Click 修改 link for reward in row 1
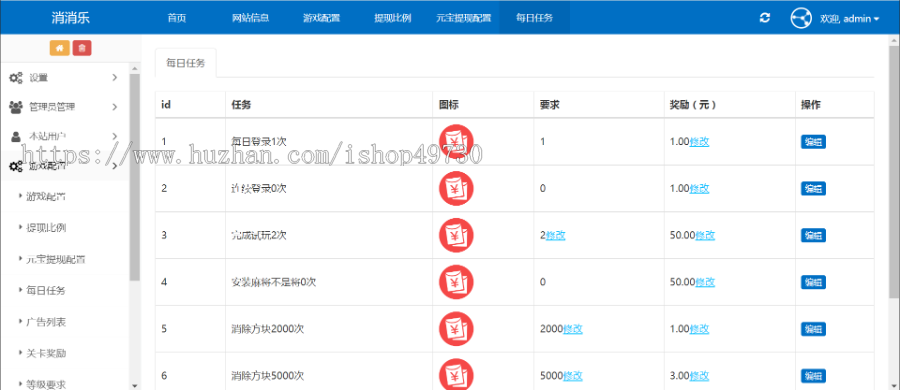The height and width of the screenshot is (390, 900). coord(699,141)
